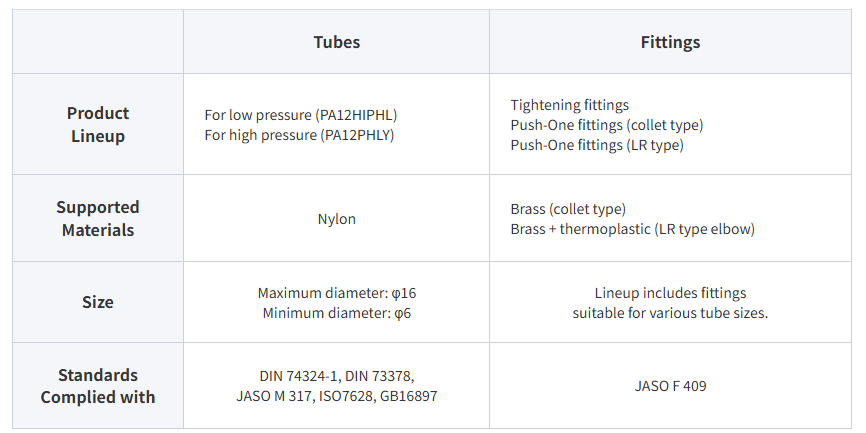Click Brass + thermoplastic (LR type elbow)
The image size is (866, 433).
(632, 229)
